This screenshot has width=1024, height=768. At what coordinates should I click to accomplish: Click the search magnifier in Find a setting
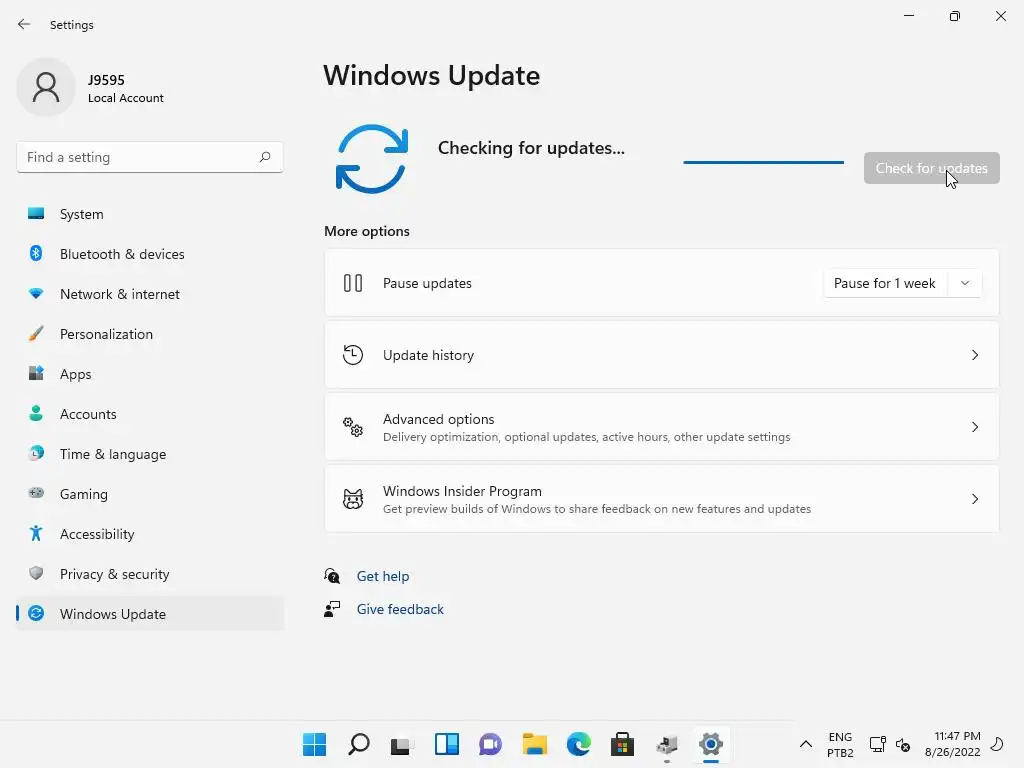[x=264, y=157]
